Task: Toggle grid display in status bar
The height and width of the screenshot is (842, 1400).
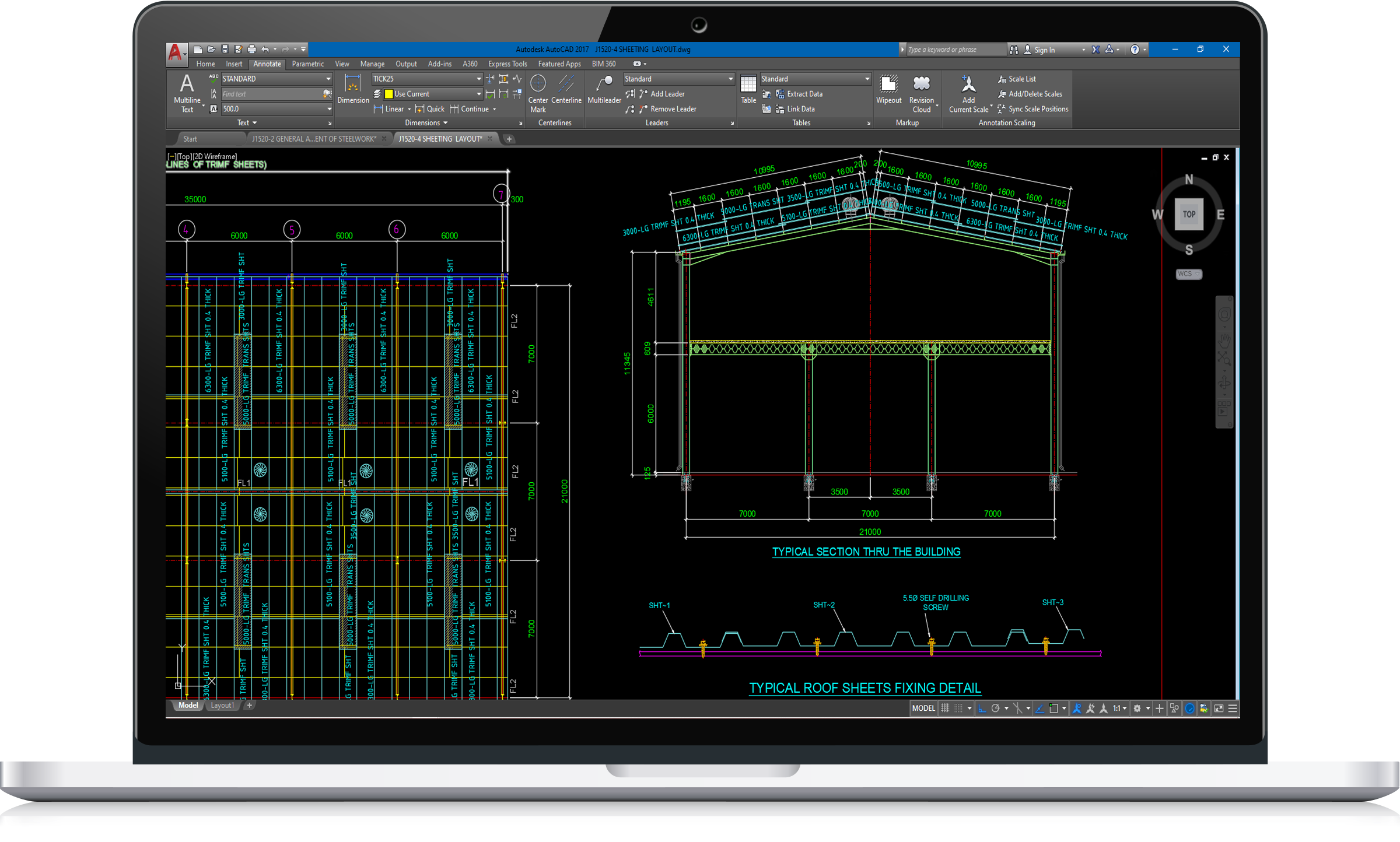Action: pyautogui.click(x=945, y=708)
